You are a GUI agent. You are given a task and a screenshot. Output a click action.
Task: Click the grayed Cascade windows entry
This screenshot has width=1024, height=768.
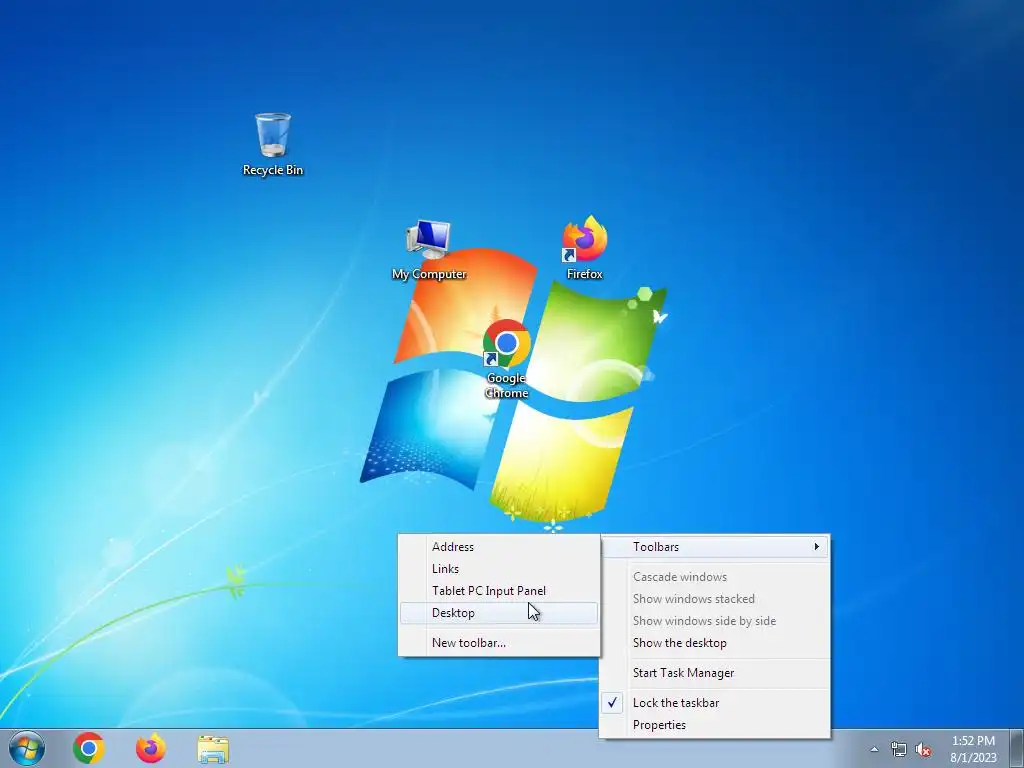click(715, 577)
